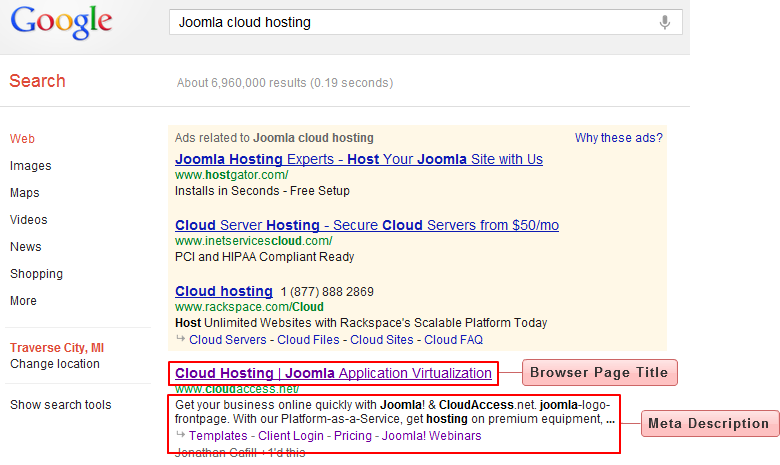Open Joomla Hosting Experts ad title
Image resolution: width=780 pixels, height=465 pixels.
359,159
